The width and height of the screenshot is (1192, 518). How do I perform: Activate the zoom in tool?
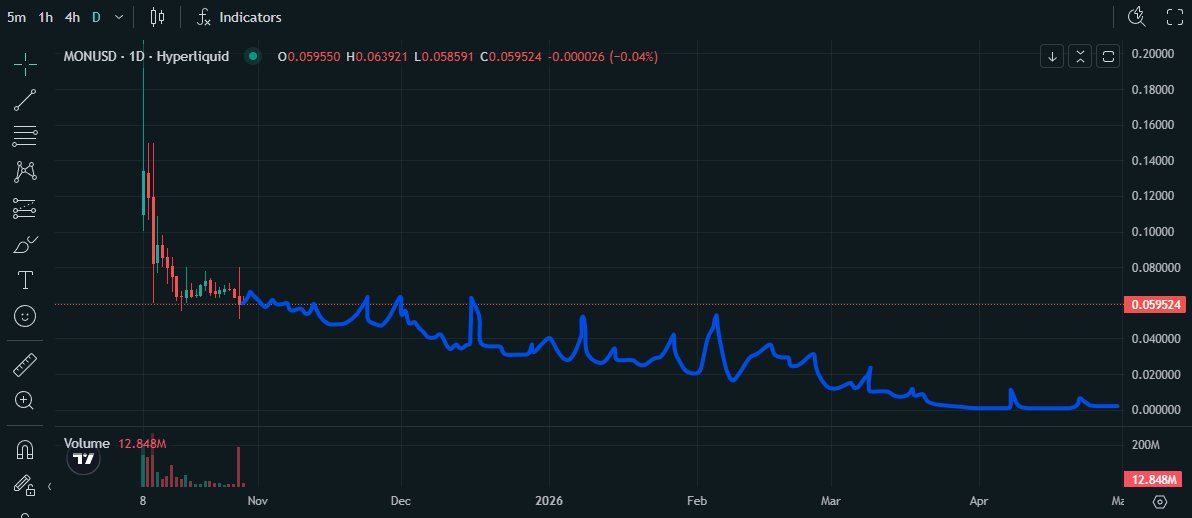pyautogui.click(x=25, y=400)
